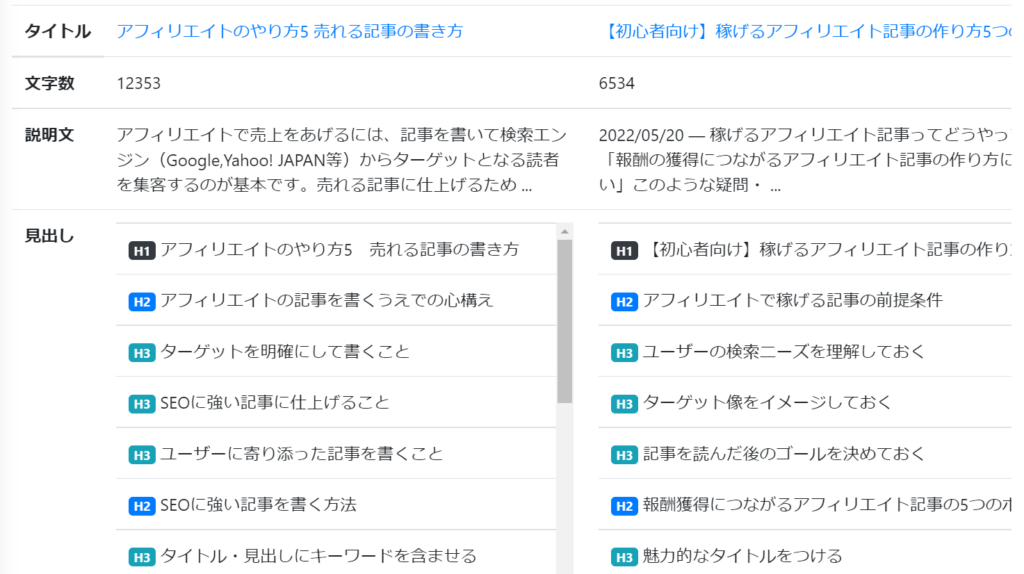Click the H3 badge beside 'ユーザーの検索ニーズを理解しておく'
This screenshot has width=1024, height=574.
tap(624, 353)
